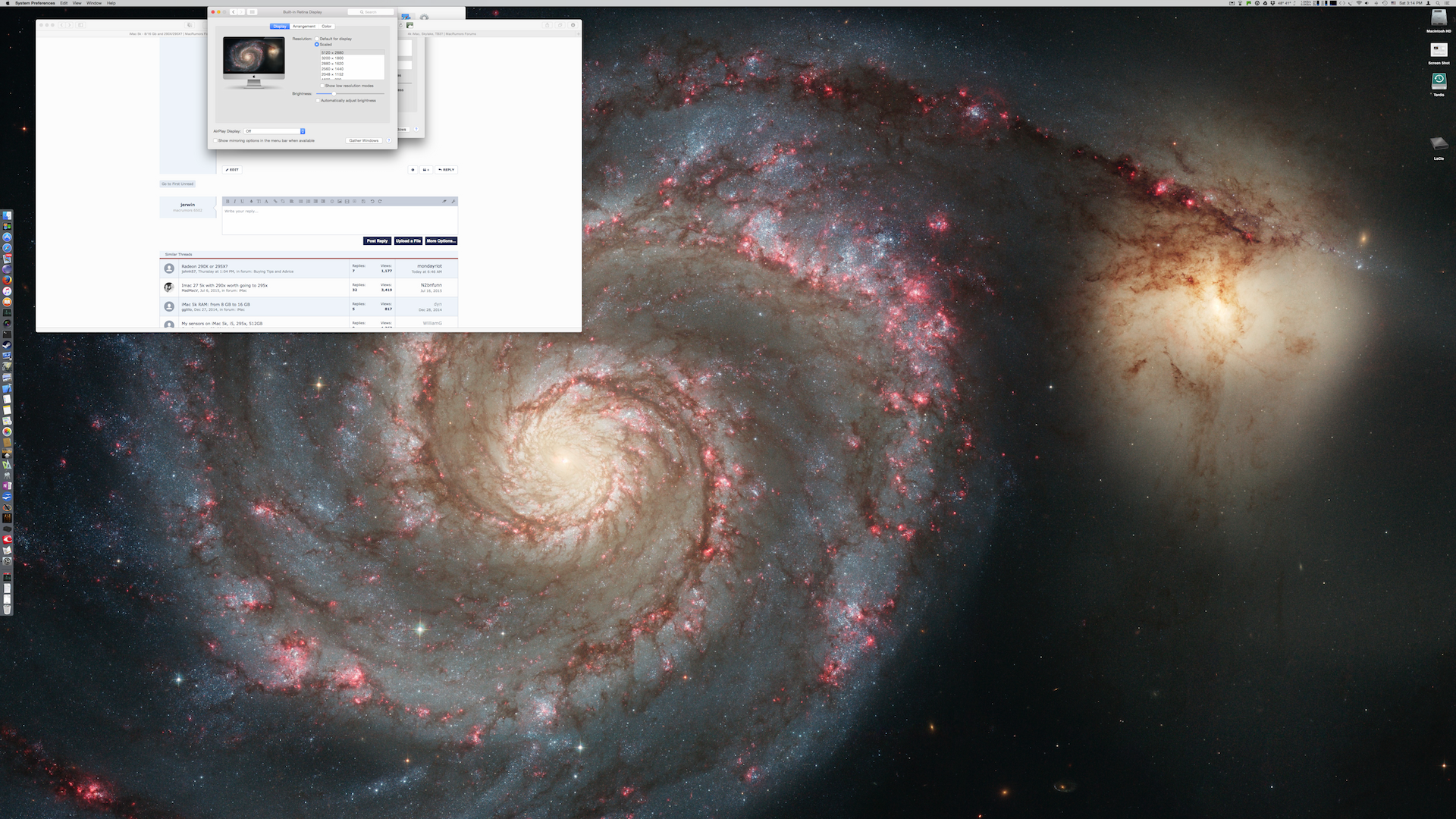Open Dropbox menu bar icon
Image resolution: width=1456 pixels, height=819 pixels.
pos(1272,3)
